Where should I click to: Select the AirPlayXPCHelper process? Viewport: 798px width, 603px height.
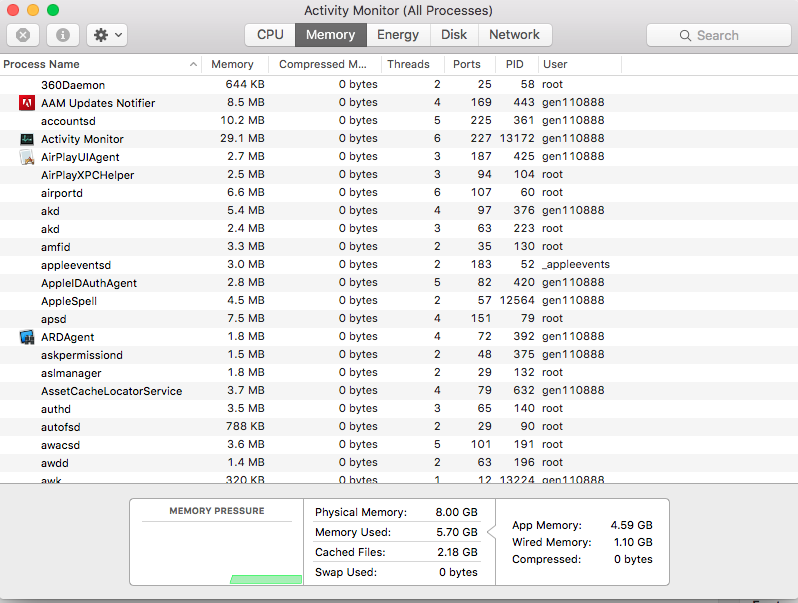[399, 175]
